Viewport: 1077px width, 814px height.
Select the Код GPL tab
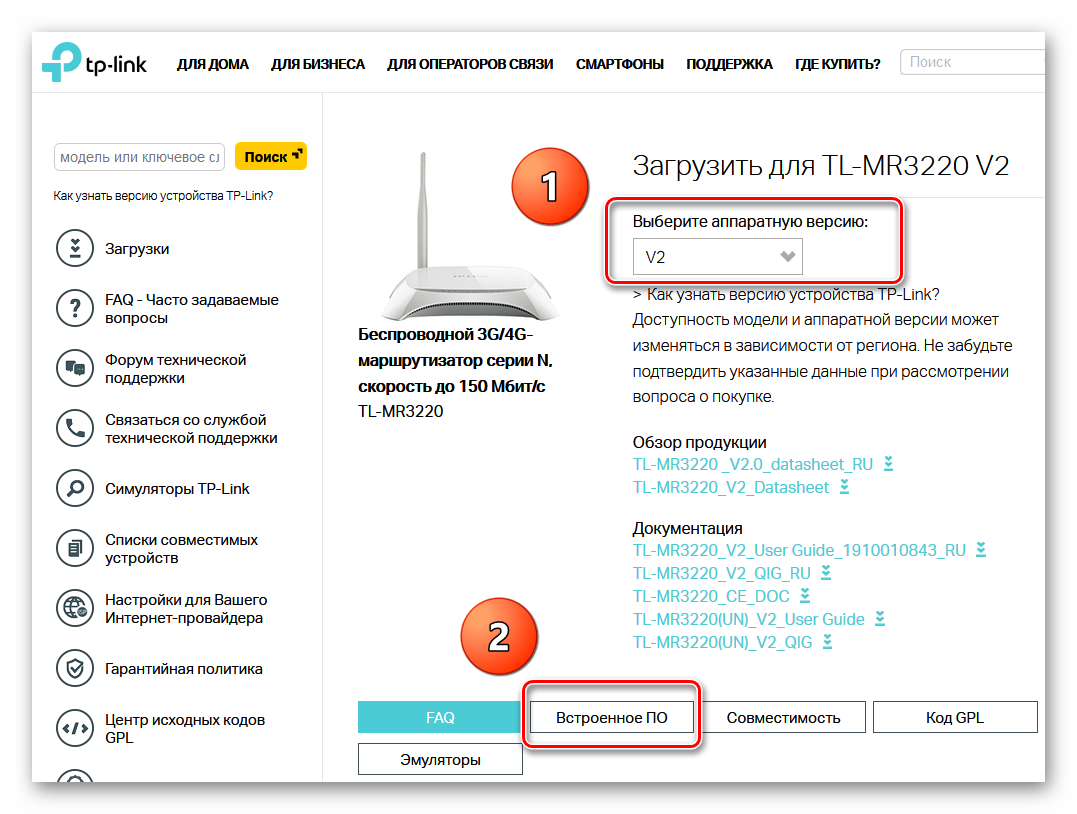point(955,717)
